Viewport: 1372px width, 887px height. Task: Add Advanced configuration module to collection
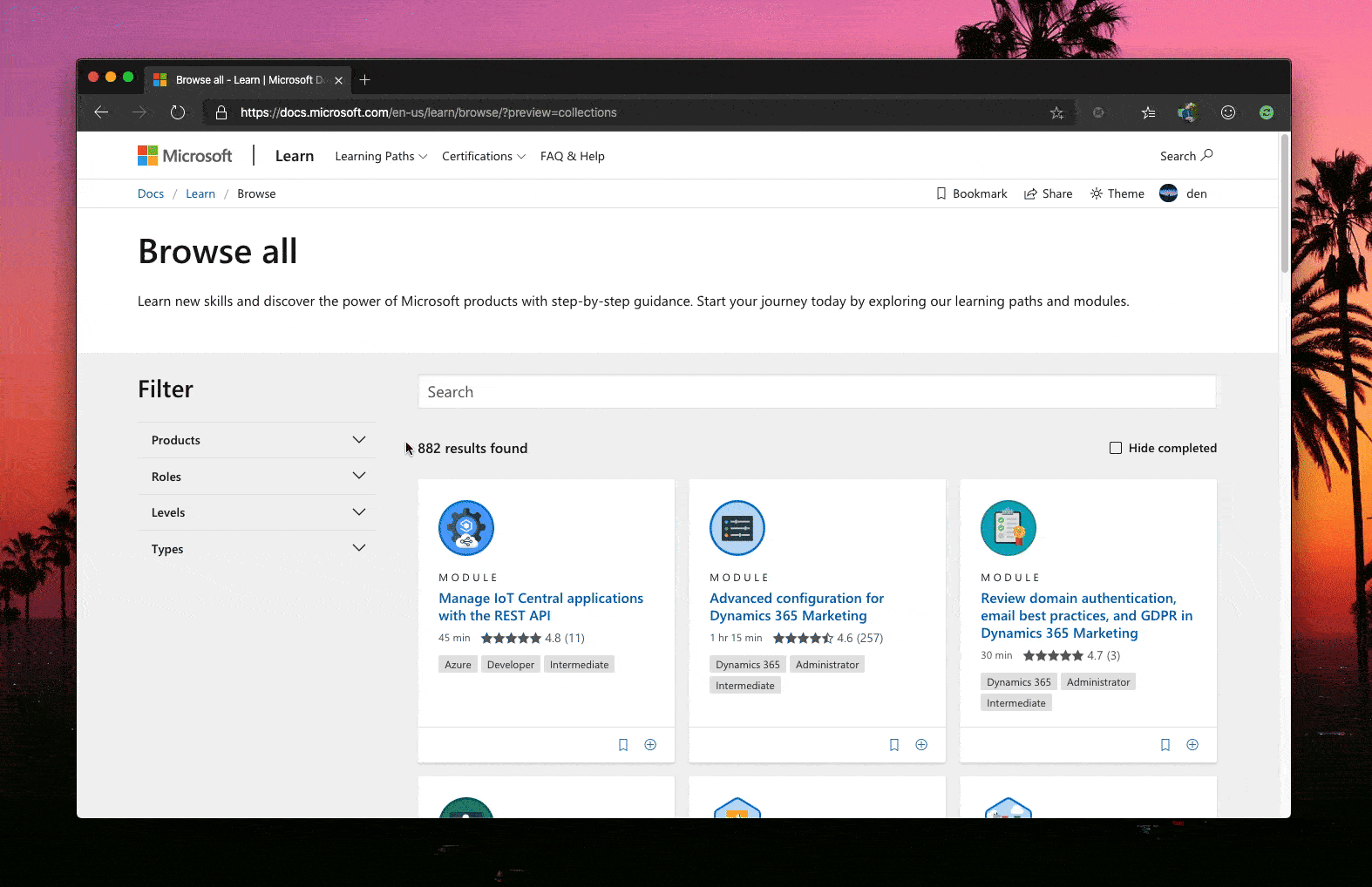coord(921,745)
